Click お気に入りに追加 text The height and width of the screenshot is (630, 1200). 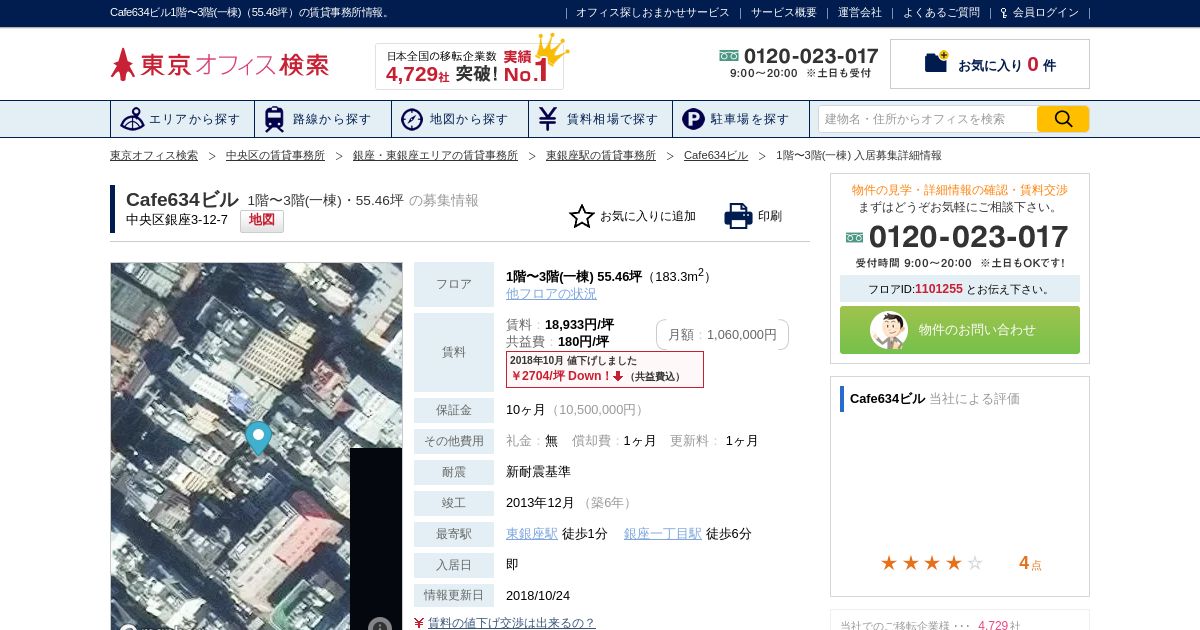coord(648,216)
